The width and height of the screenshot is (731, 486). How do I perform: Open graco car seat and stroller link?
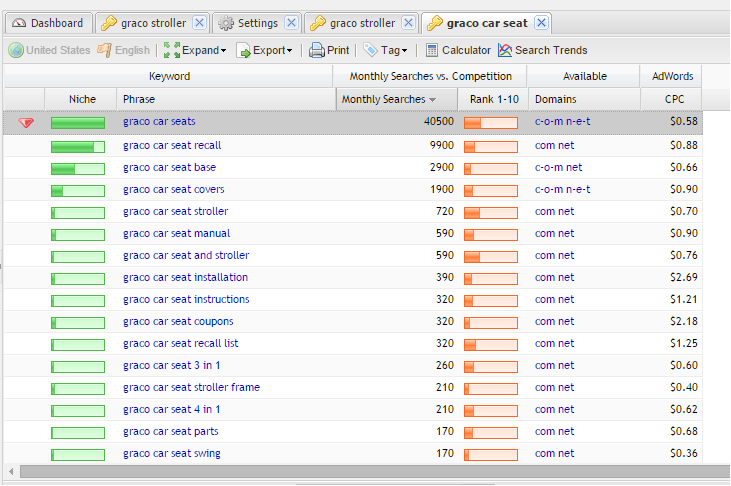click(186, 256)
